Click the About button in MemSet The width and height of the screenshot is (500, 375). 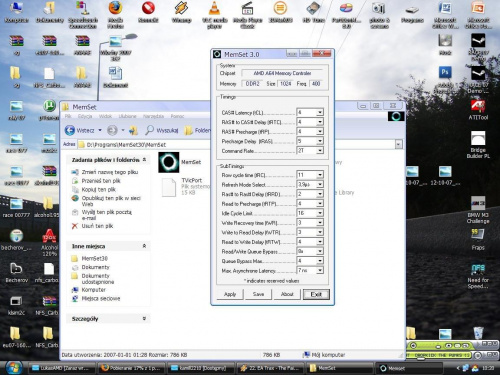click(287, 294)
